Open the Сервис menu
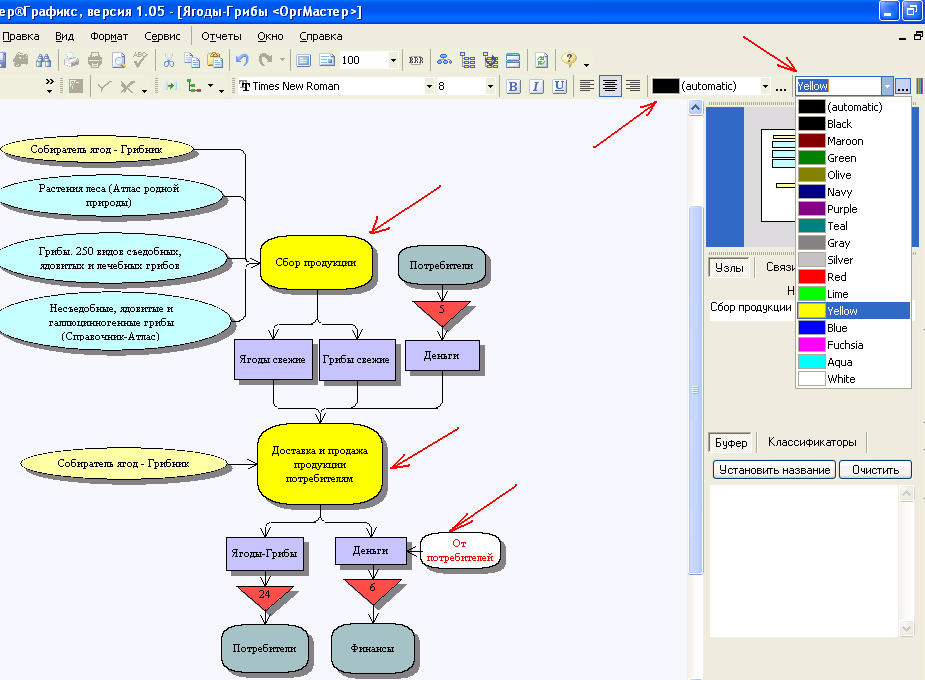 click(x=162, y=36)
